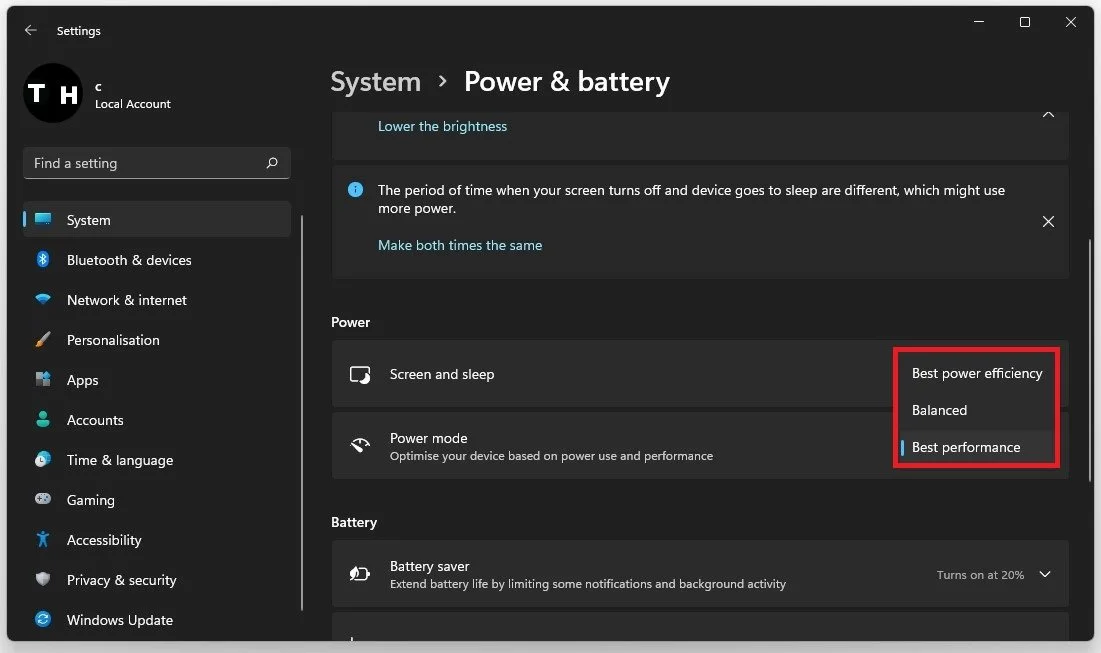This screenshot has height=653, width=1101.
Task: Click the info icon in the sleep tip
Action: [x=355, y=190]
